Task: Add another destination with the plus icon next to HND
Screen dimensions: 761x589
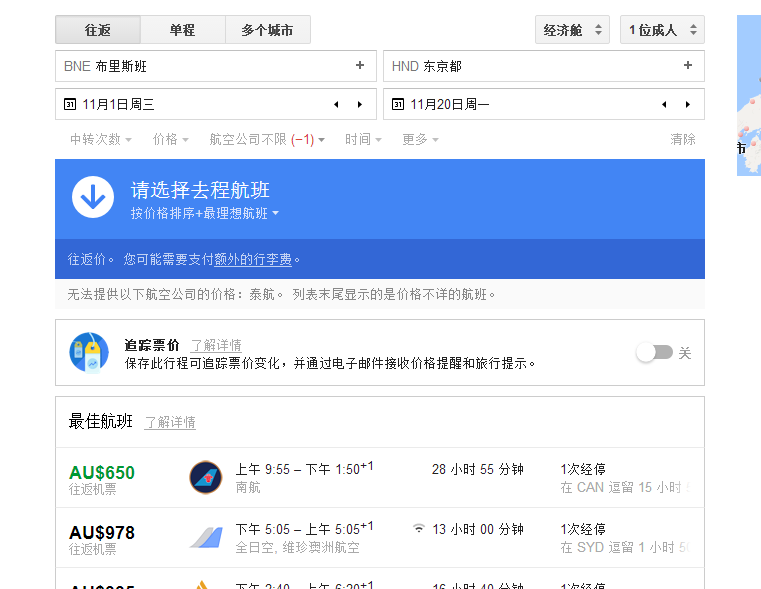Action: (688, 65)
